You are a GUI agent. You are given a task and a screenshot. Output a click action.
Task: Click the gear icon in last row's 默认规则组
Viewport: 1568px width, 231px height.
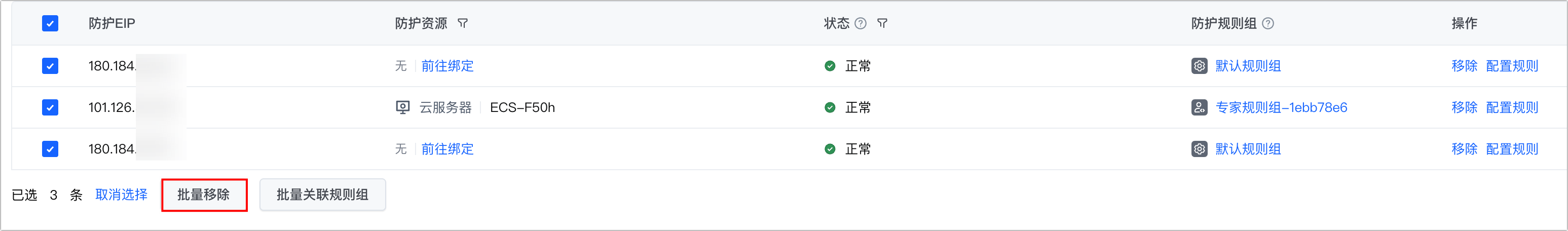(x=1199, y=149)
